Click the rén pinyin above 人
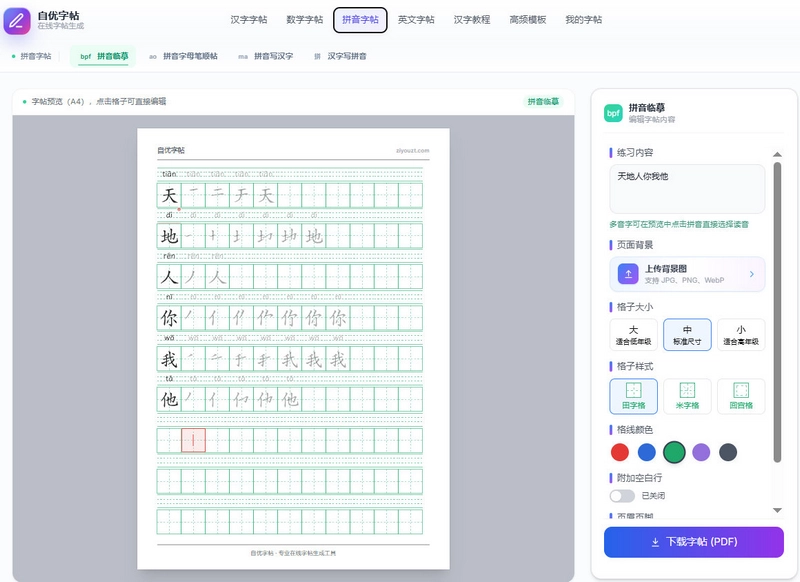The width and height of the screenshot is (800, 582). tap(169, 256)
